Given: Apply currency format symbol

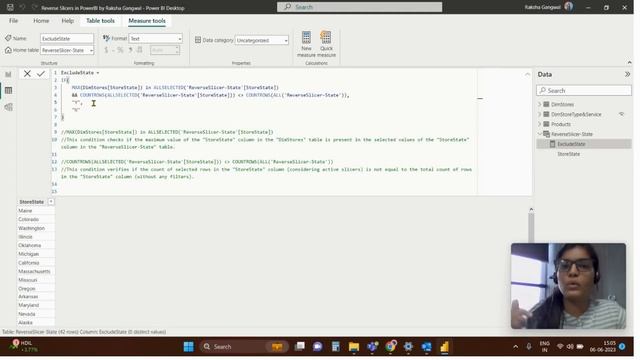Looking at the screenshot, I should [106, 50].
